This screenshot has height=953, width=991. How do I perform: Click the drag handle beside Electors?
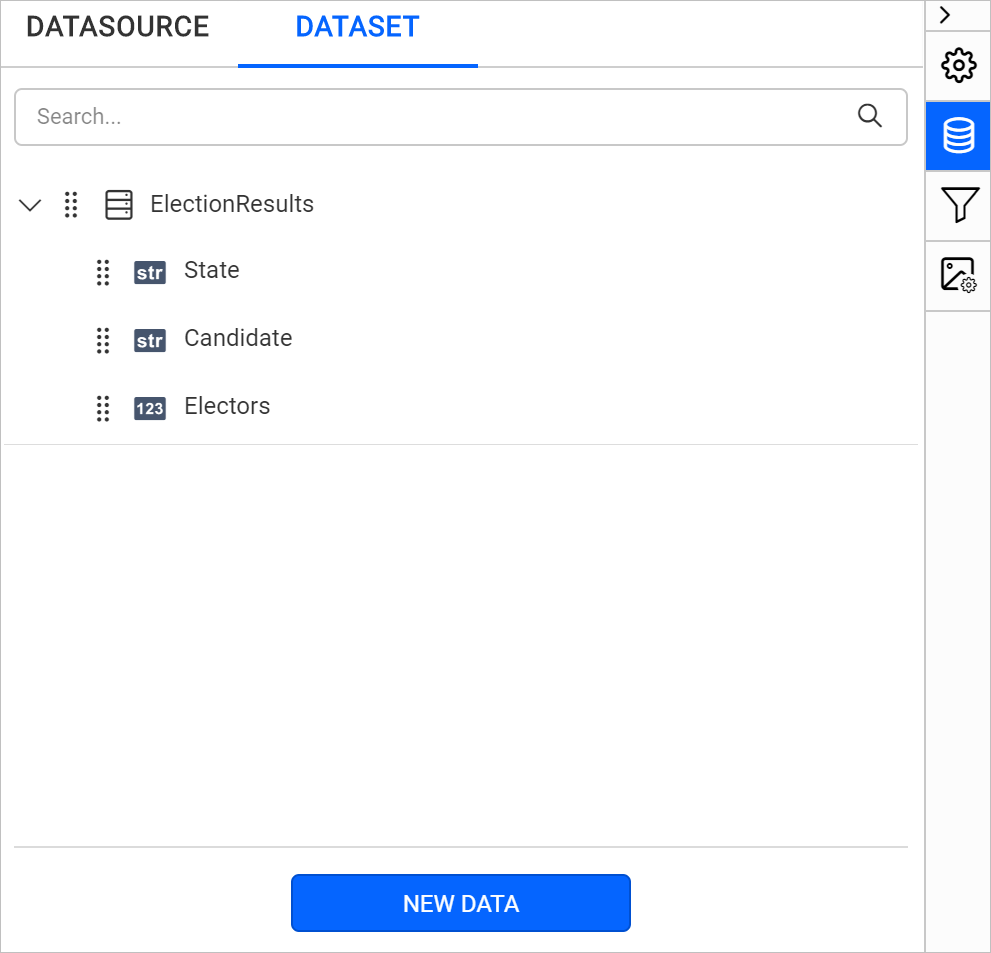pos(103,408)
